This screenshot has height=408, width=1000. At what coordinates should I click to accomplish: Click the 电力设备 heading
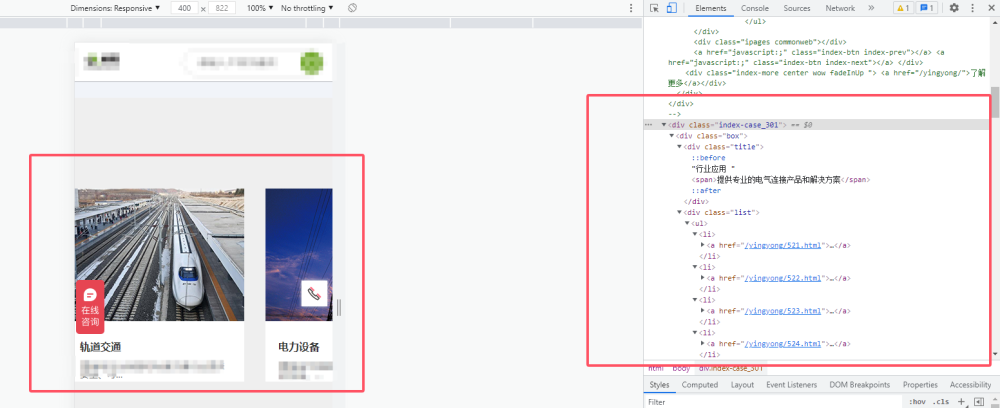299,347
